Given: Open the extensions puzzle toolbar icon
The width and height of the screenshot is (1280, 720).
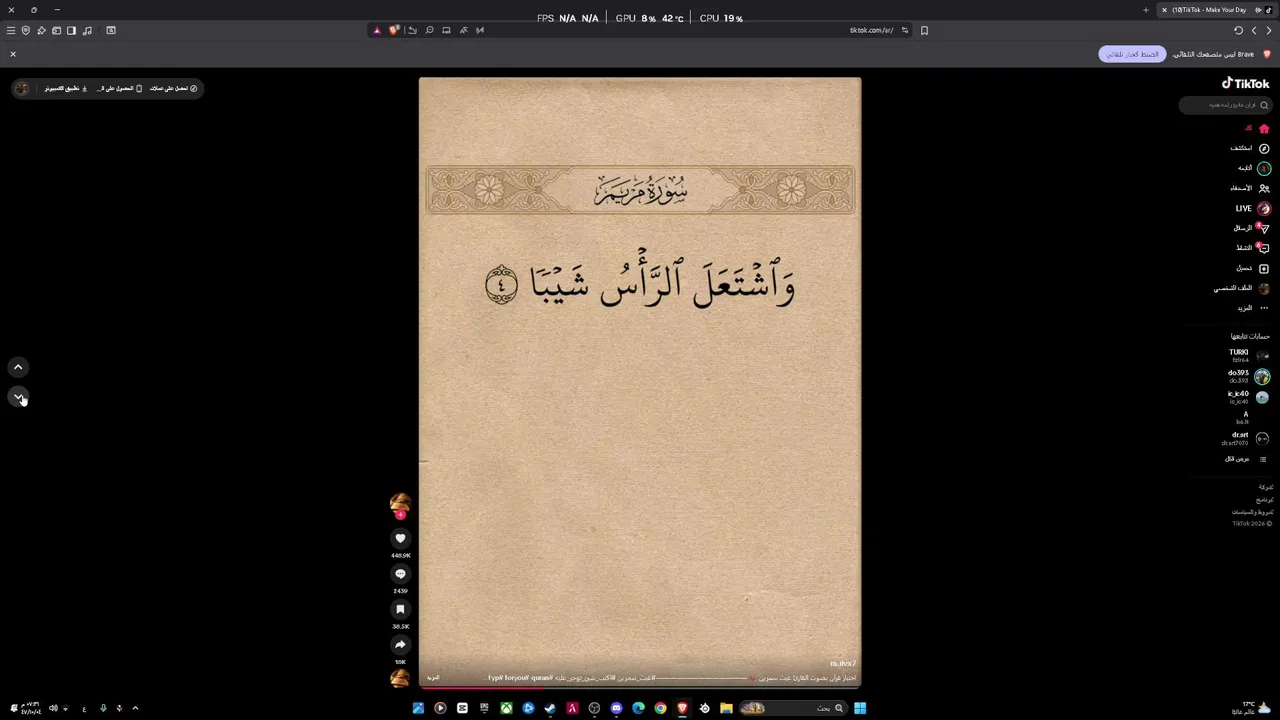Looking at the screenshot, I should point(41,30).
